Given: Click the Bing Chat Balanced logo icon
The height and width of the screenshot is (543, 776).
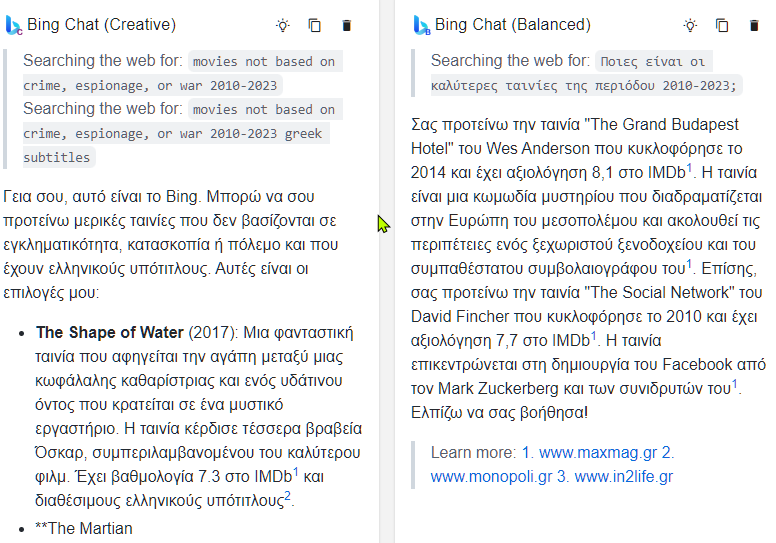Looking at the screenshot, I should point(422,26).
